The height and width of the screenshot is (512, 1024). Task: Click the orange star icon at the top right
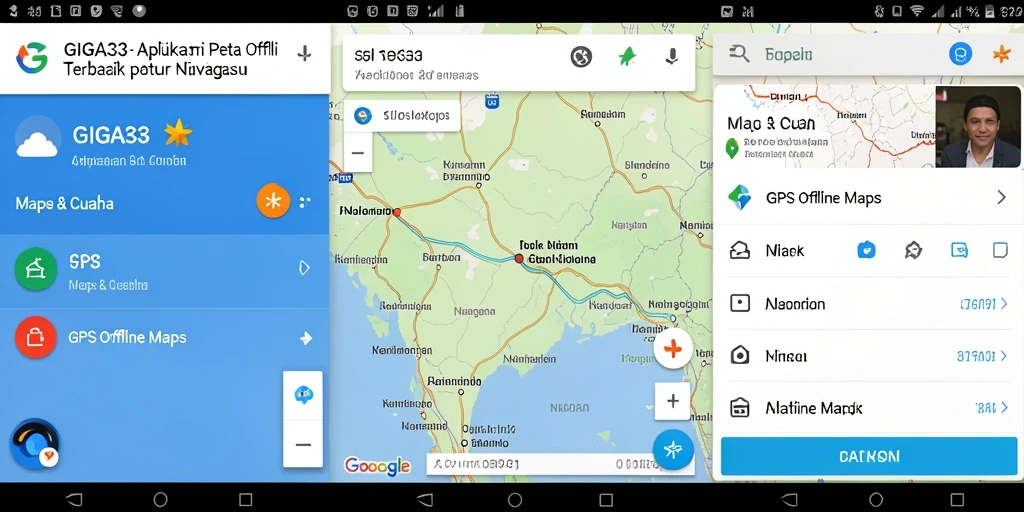point(1001,54)
